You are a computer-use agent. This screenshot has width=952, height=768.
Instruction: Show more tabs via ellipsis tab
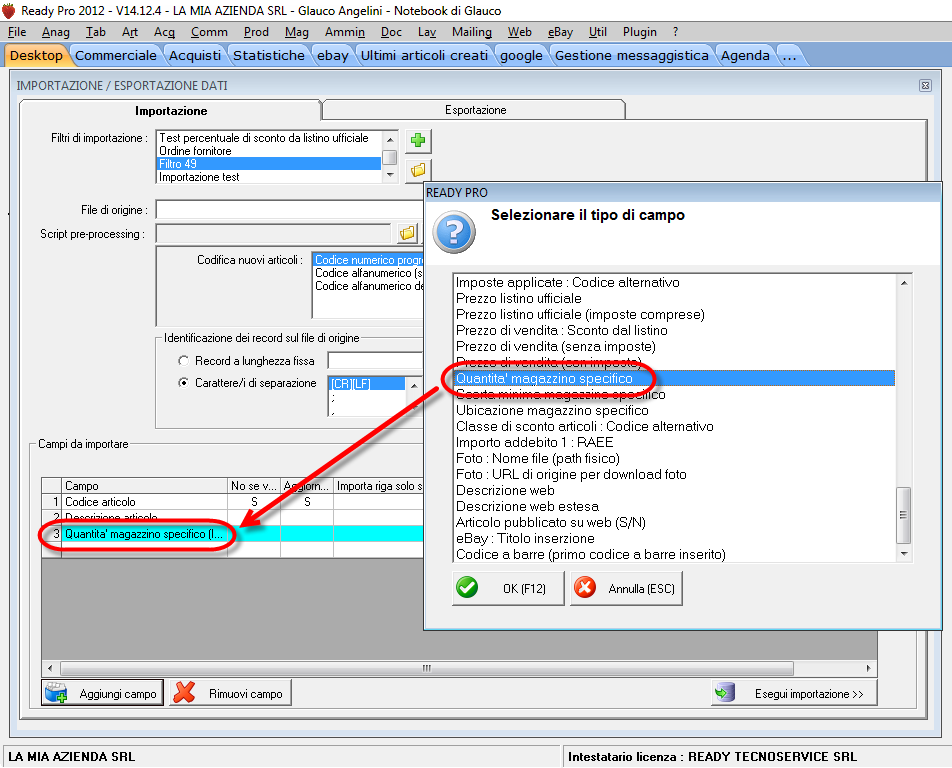pos(789,55)
